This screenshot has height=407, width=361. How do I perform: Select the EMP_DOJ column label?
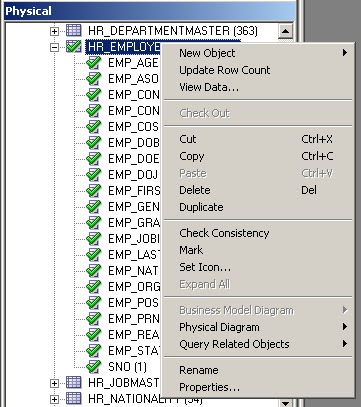pos(133,175)
